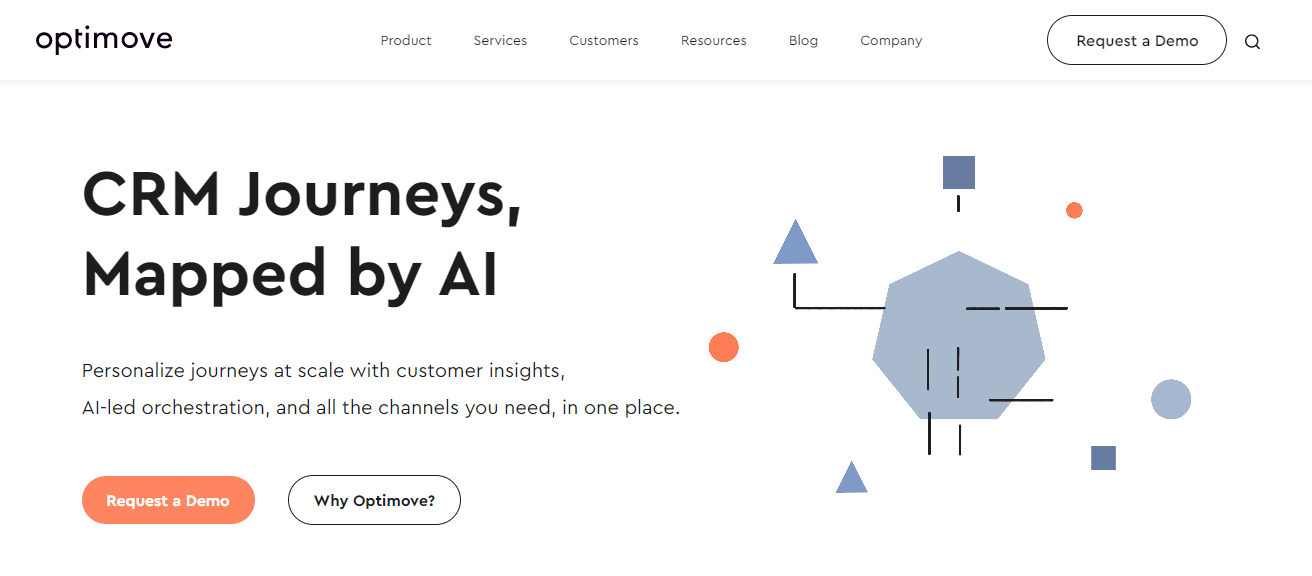Click the Optimove logo
1312x576 pixels.
point(104,40)
